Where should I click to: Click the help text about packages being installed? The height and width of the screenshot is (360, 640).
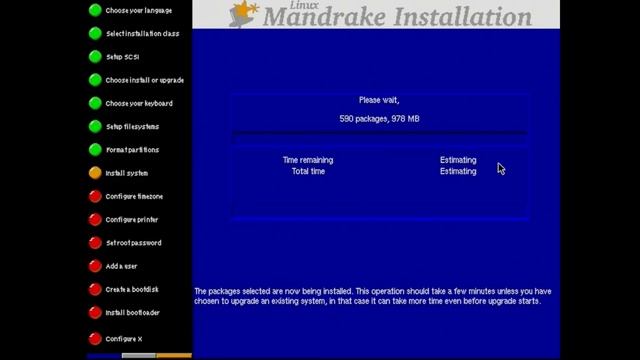click(x=373, y=296)
